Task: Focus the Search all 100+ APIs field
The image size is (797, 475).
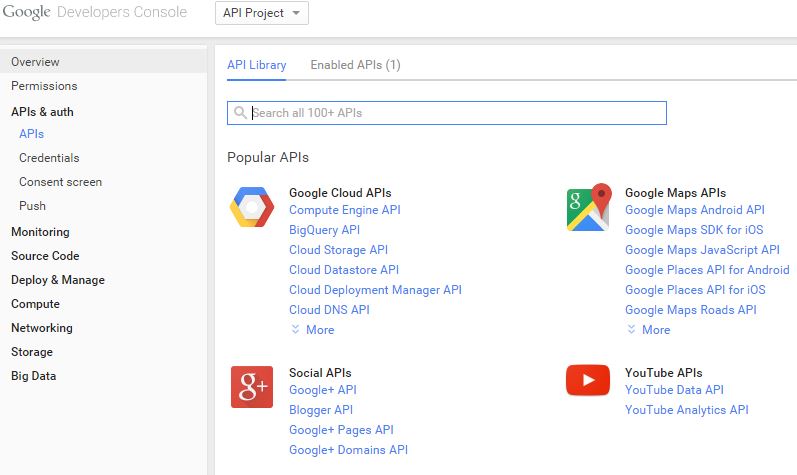Action: (x=447, y=113)
